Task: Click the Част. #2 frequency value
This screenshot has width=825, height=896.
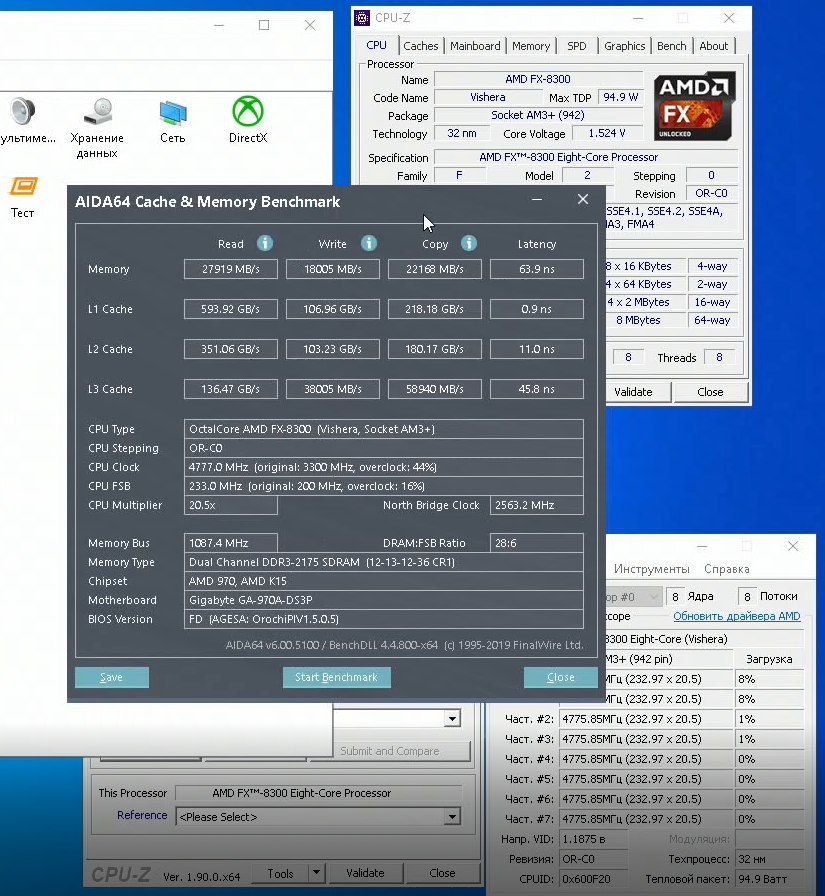Action: click(x=646, y=719)
